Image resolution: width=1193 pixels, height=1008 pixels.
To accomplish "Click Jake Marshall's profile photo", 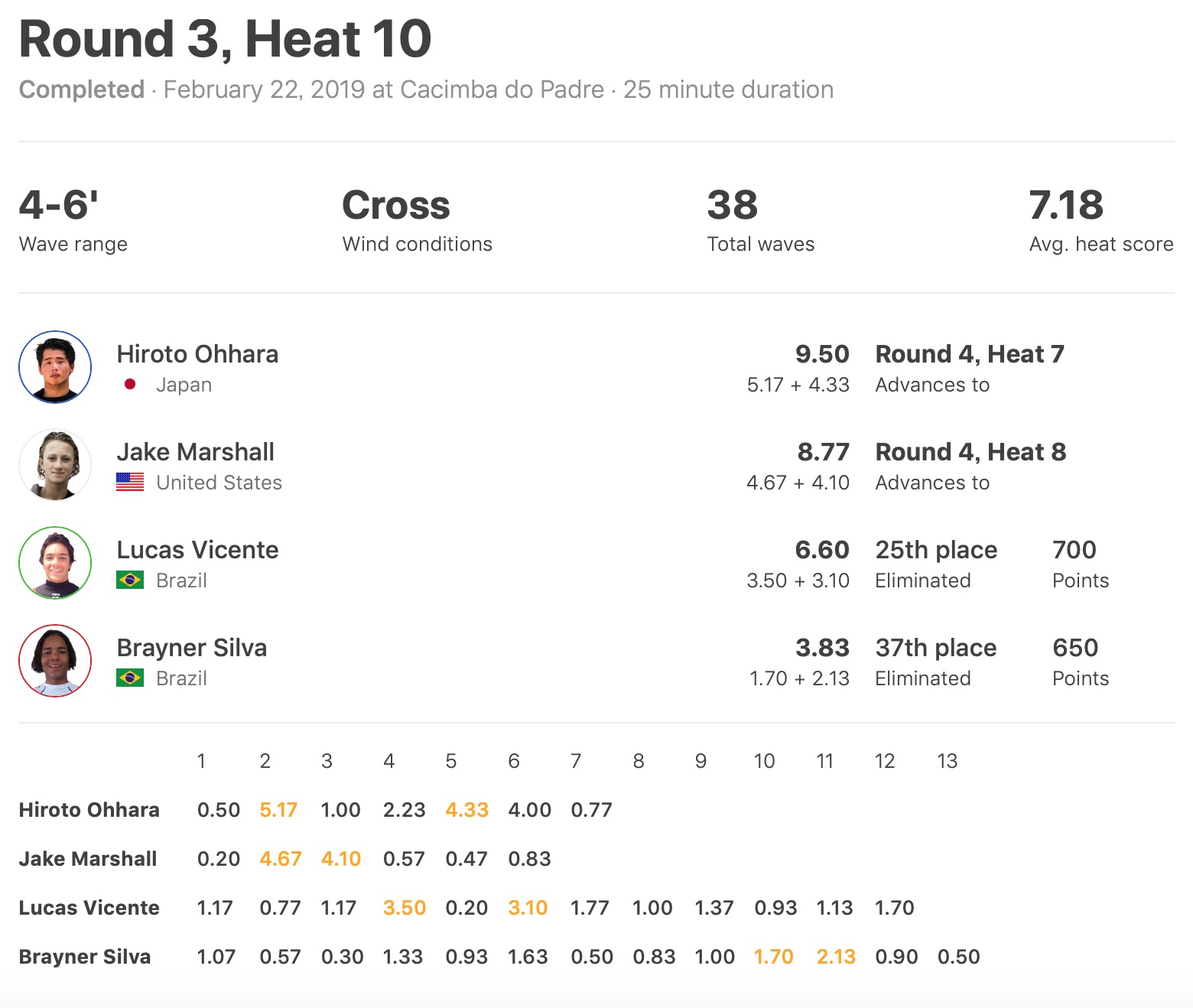I will (55, 465).
